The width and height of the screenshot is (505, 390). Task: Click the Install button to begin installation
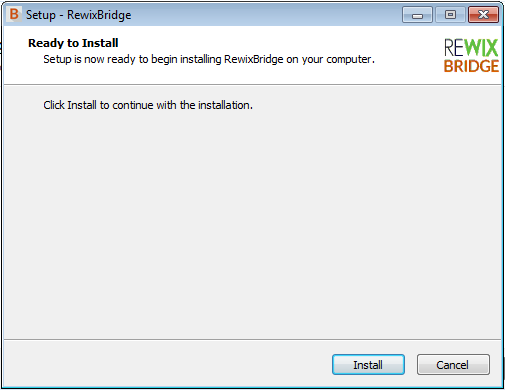(x=368, y=365)
